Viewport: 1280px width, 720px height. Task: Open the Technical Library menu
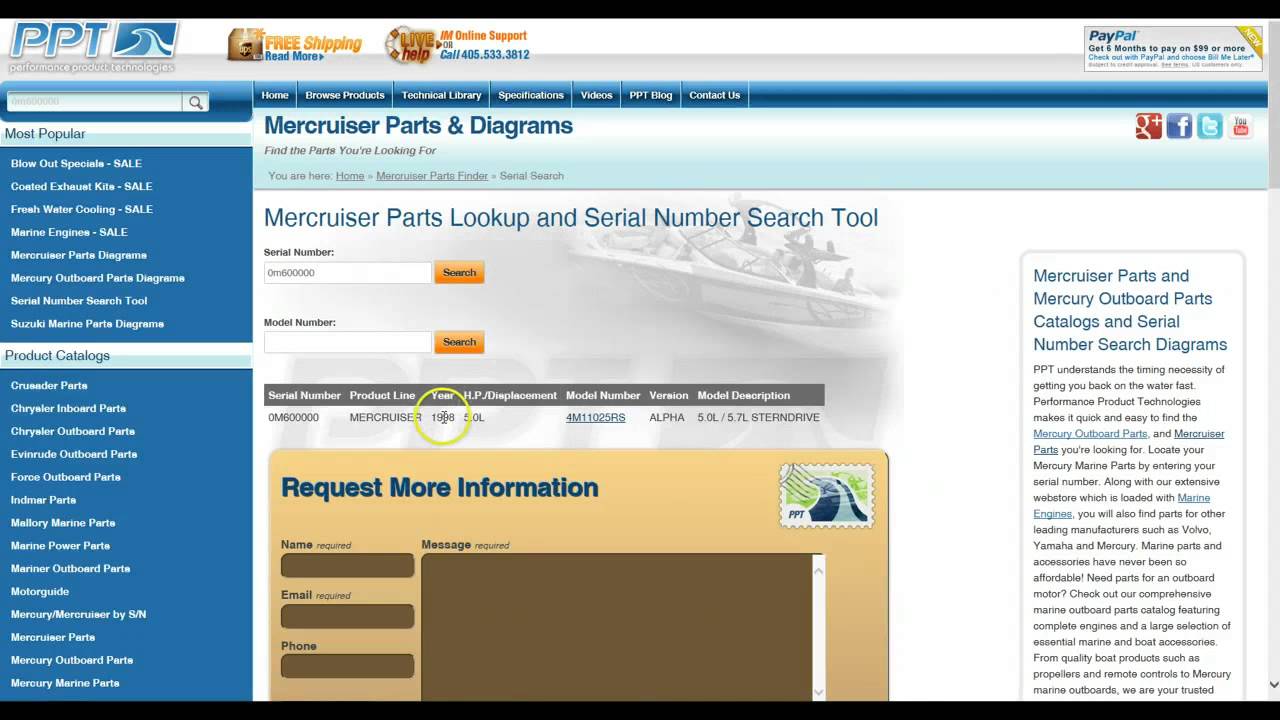coord(441,95)
